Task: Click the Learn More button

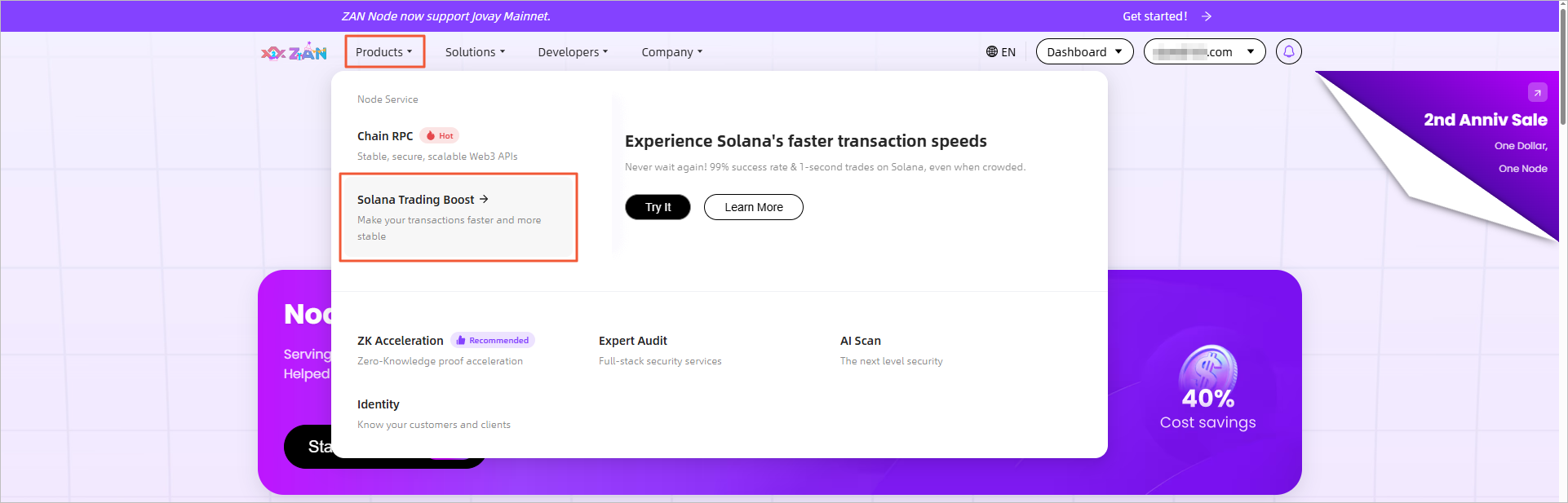Action: (754, 207)
